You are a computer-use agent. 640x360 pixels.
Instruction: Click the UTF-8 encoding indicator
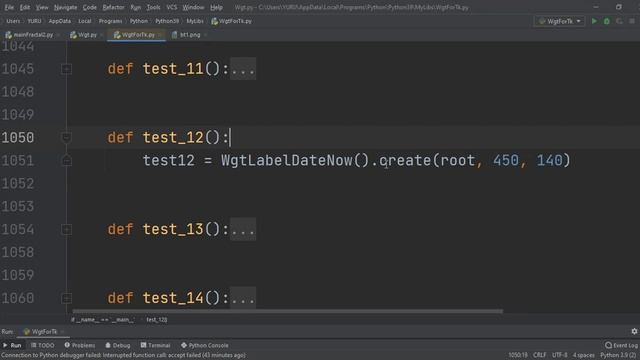(x=559, y=355)
